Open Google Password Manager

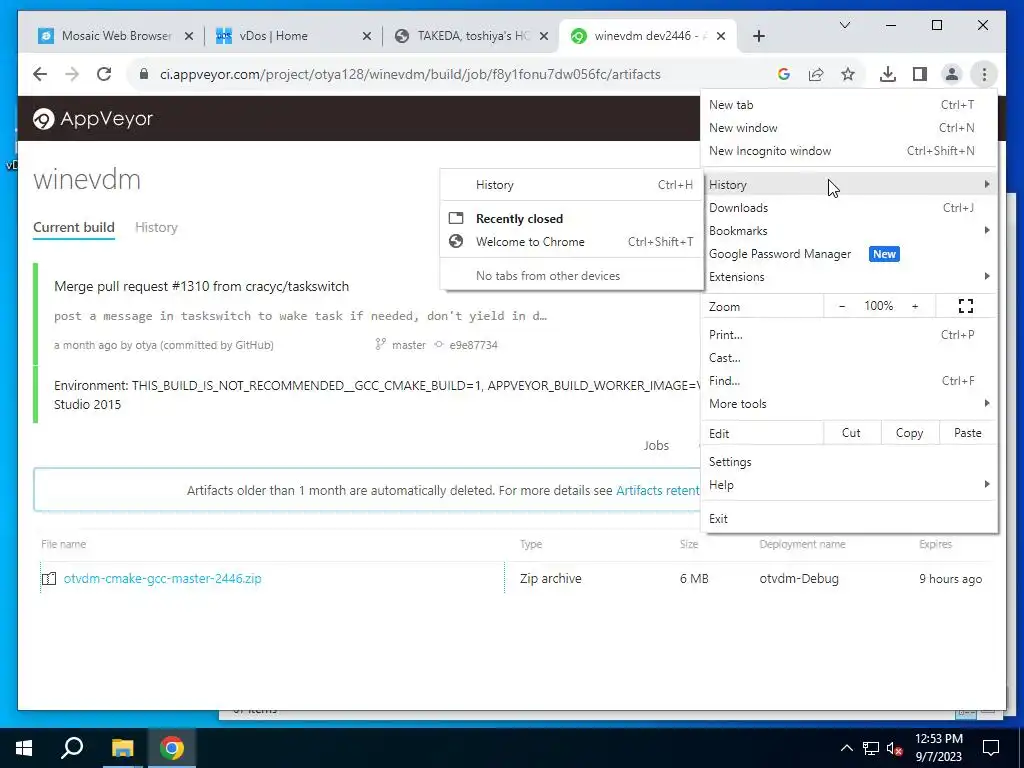pyautogui.click(x=848, y=254)
